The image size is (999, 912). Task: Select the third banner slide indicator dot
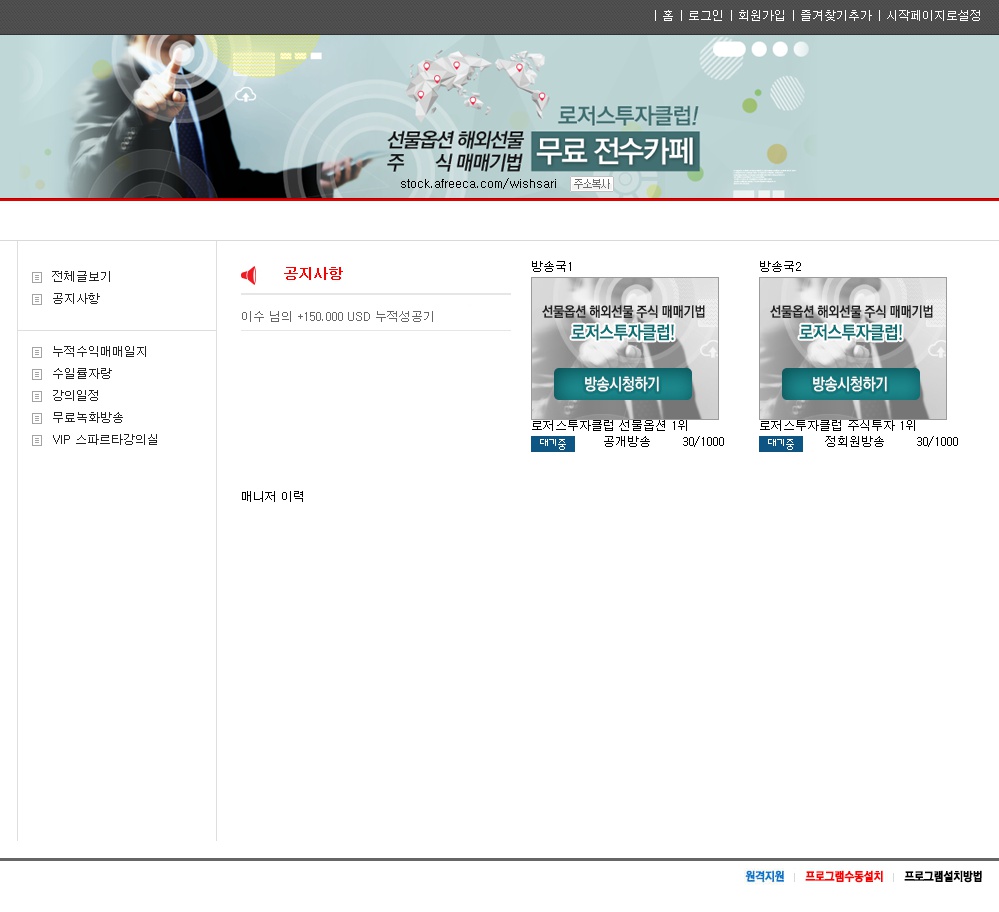pos(780,49)
